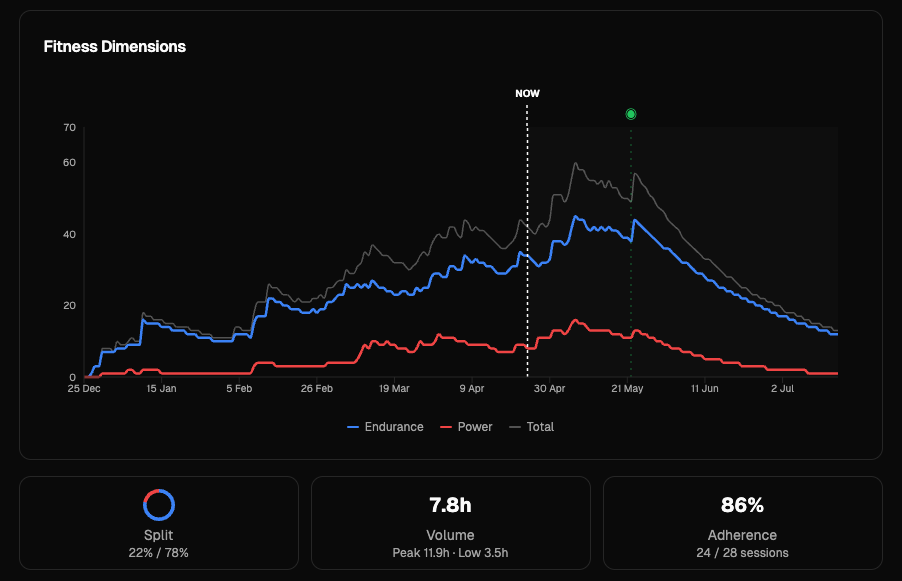Click Peak 11.9h · Low 3.5h text

click(x=450, y=553)
